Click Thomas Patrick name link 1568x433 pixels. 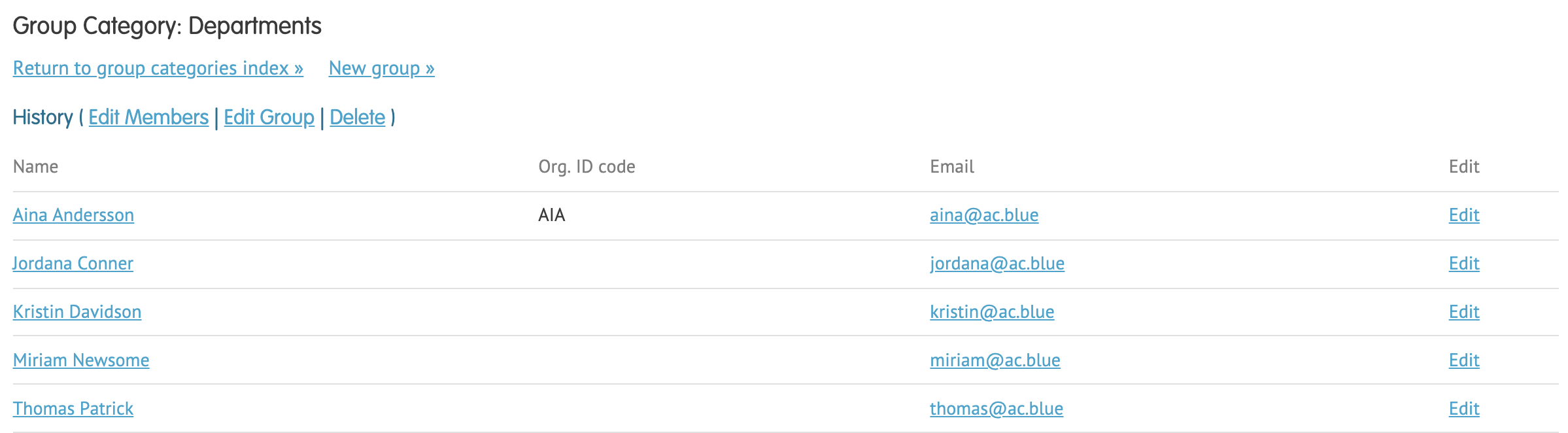click(73, 408)
